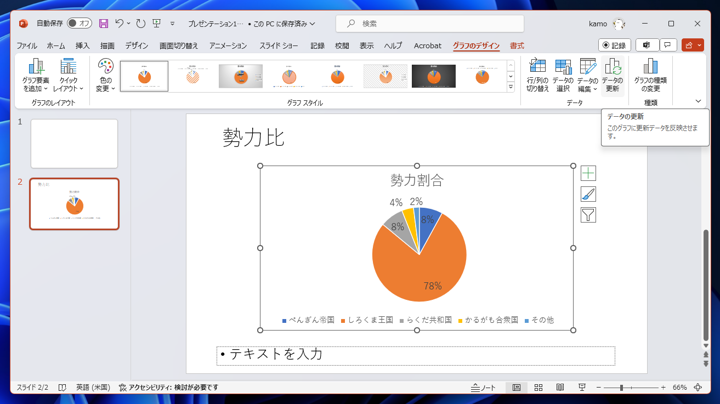This screenshot has width=720, height=404.
Task: Click the Chart Filters funnel button
Action: [x=588, y=215]
